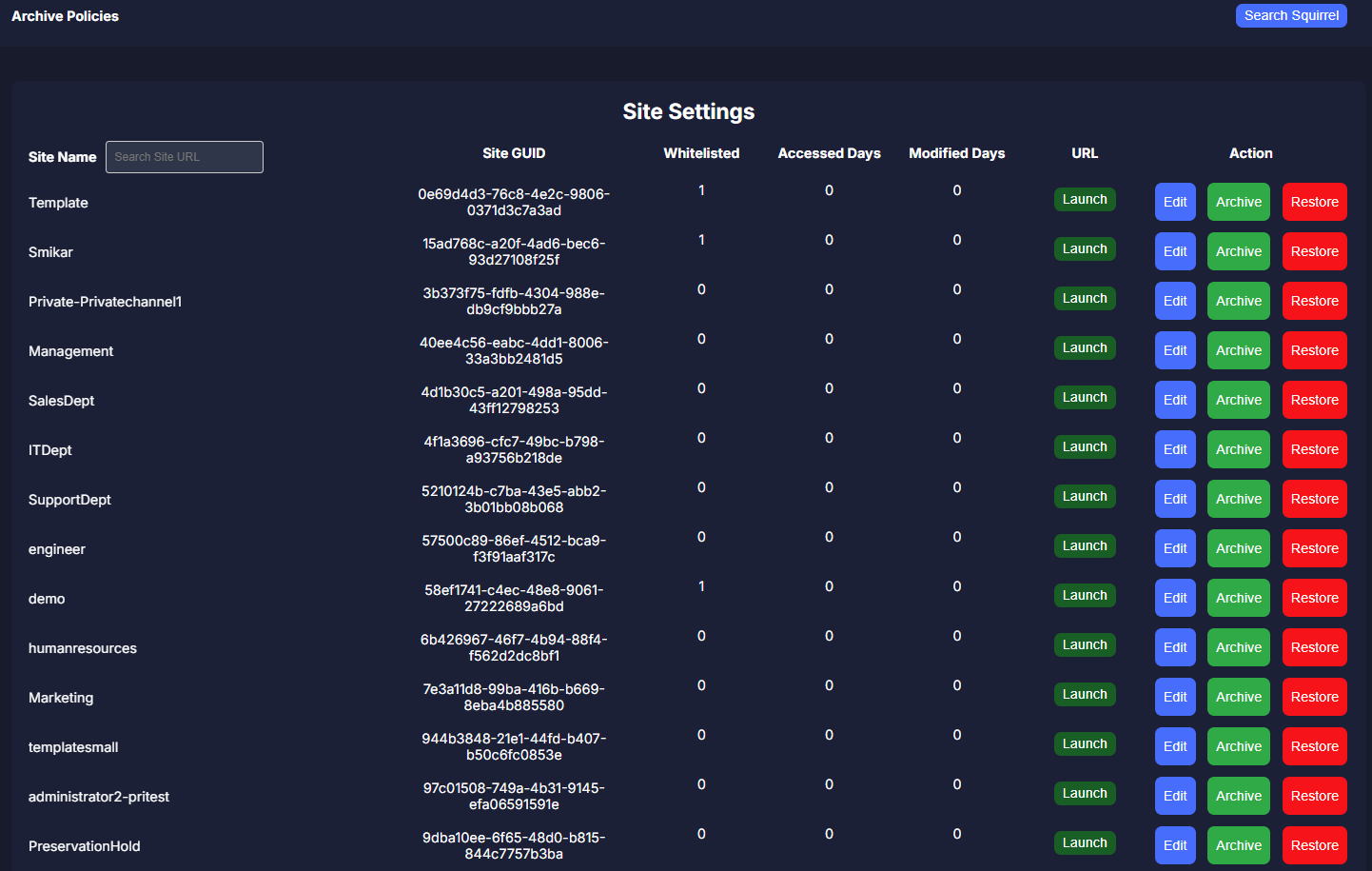1372x871 pixels.
Task: Launch the Template site URL
Action: (x=1084, y=199)
